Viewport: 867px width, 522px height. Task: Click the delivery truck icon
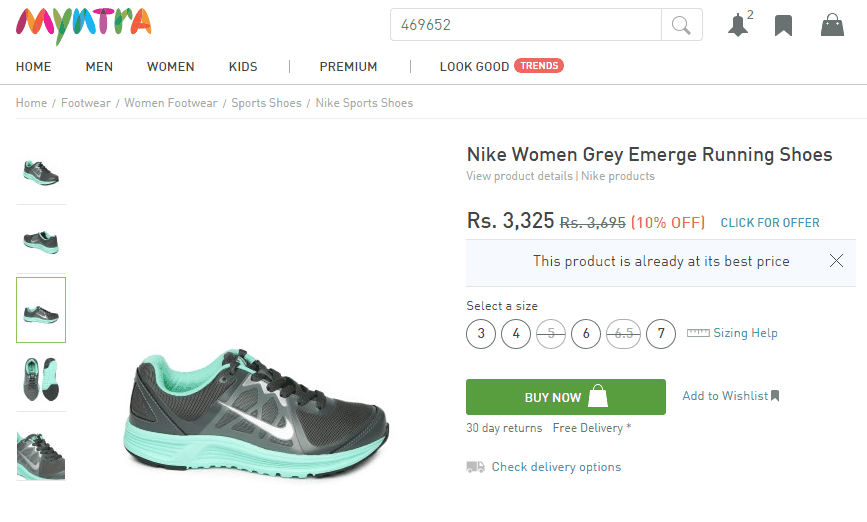[x=476, y=467]
